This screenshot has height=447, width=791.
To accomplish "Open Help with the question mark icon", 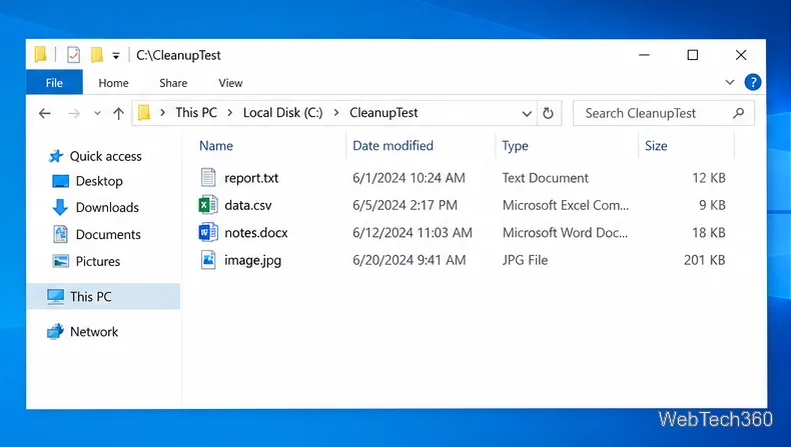I will [753, 82].
